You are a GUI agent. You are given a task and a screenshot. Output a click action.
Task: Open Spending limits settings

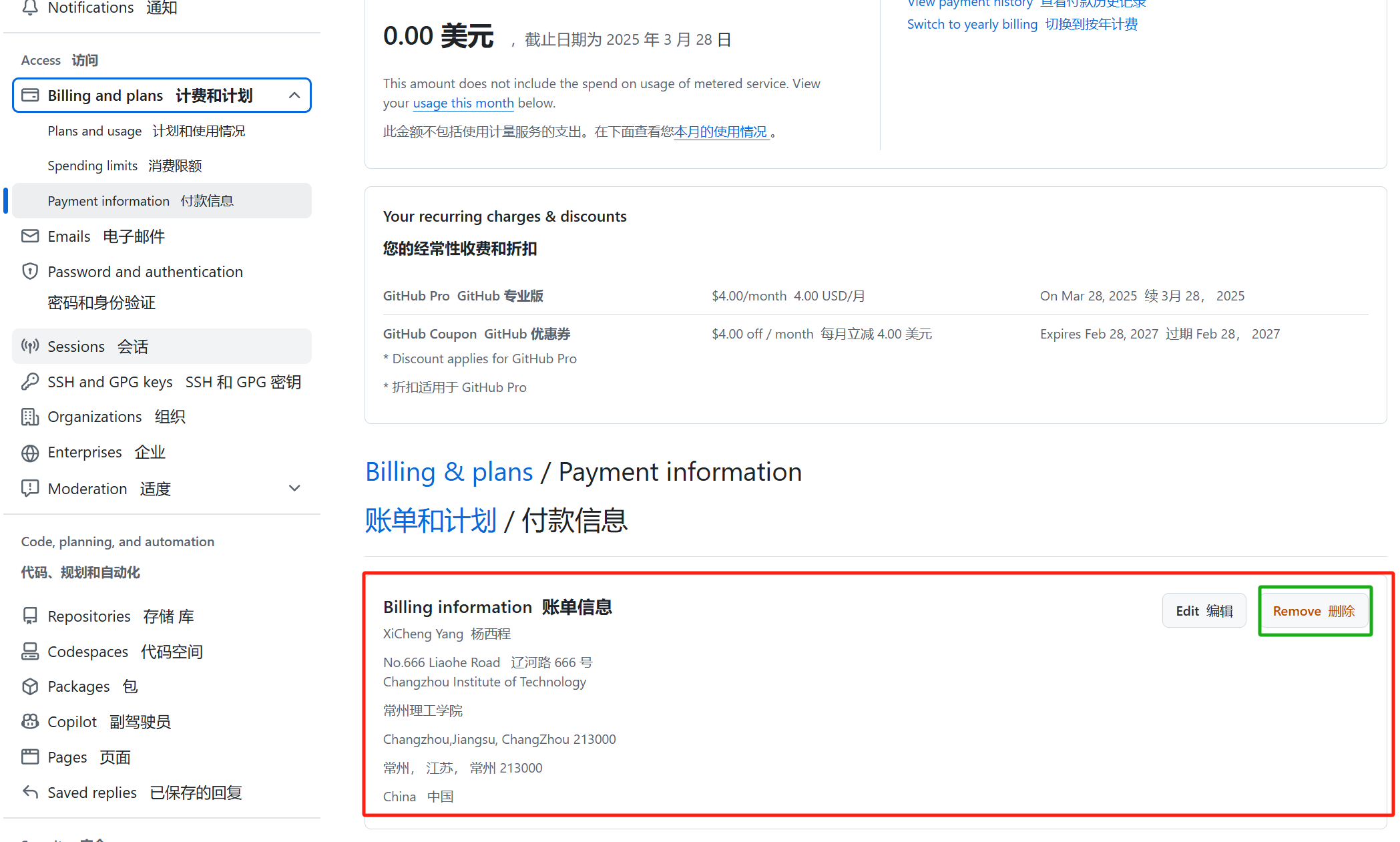[93, 166]
